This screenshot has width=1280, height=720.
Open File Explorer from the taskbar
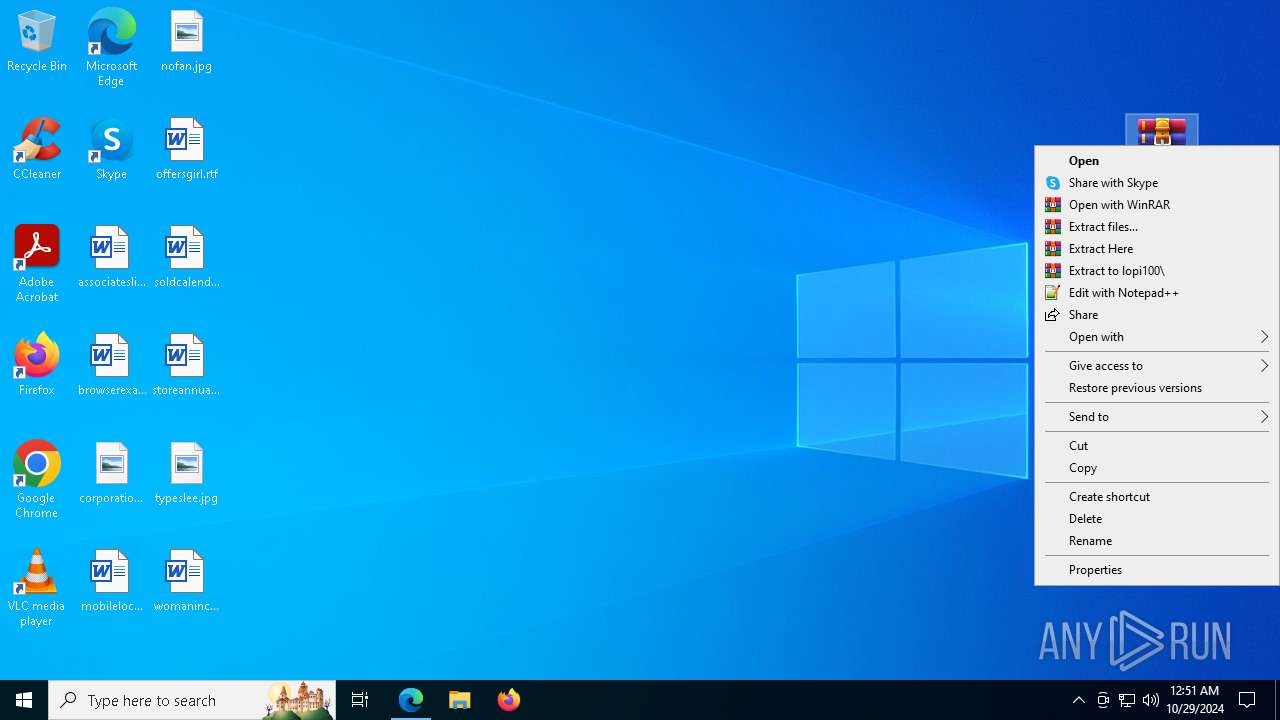tap(460, 700)
